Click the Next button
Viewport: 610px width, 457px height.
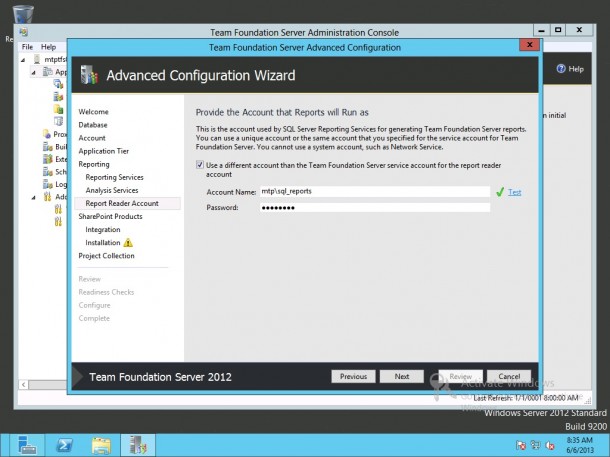point(401,376)
